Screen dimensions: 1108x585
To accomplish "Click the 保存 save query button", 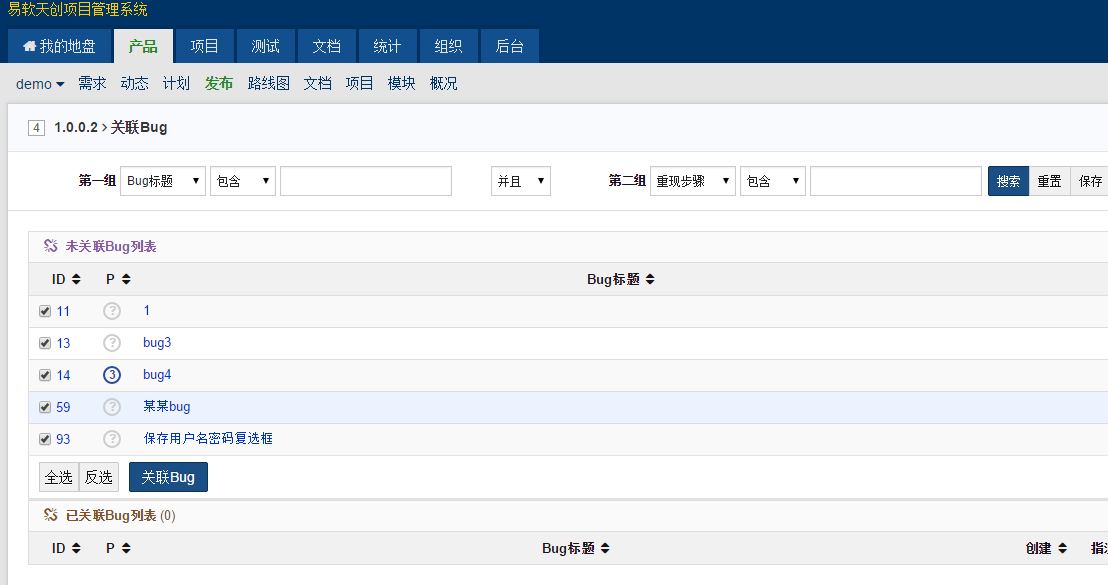I will 1090,181.
